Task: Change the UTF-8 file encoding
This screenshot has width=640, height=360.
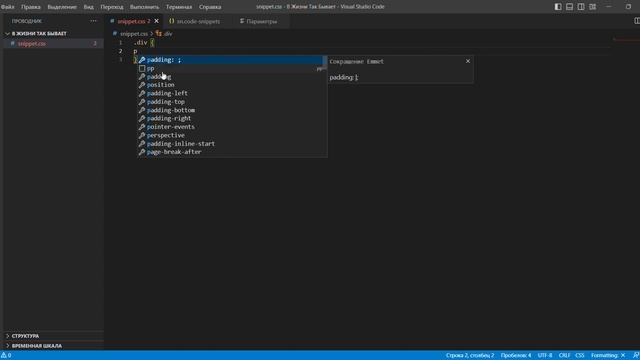Action: (545, 356)
